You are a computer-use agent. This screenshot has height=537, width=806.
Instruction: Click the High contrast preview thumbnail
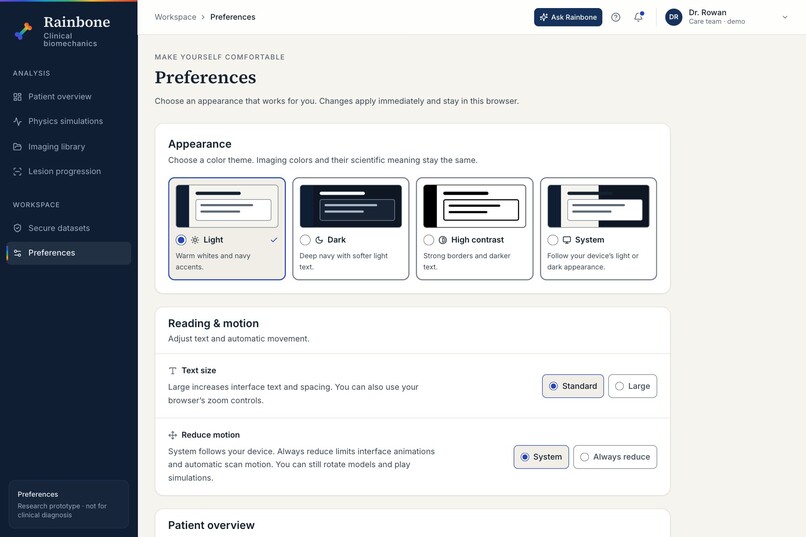coord(474,206)
